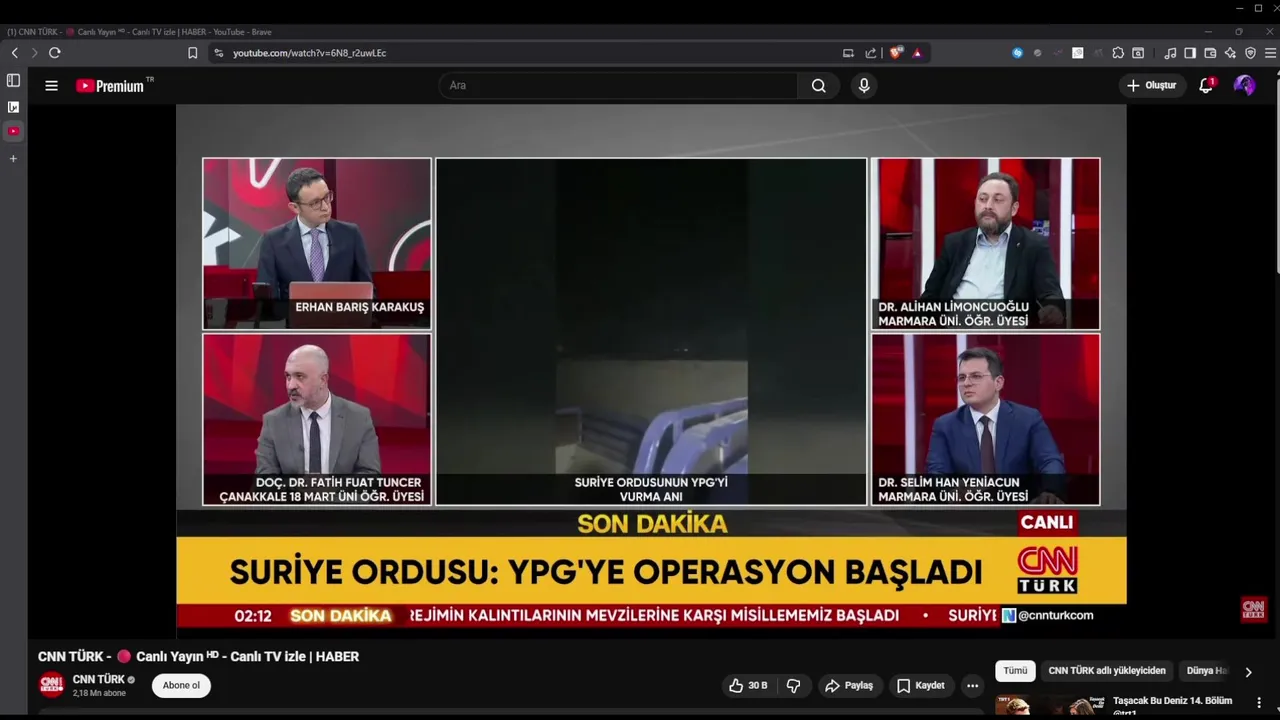Open the CNN TÜRK channel avatar
This screenshot has width=1280, height=720.
[51, 685]
